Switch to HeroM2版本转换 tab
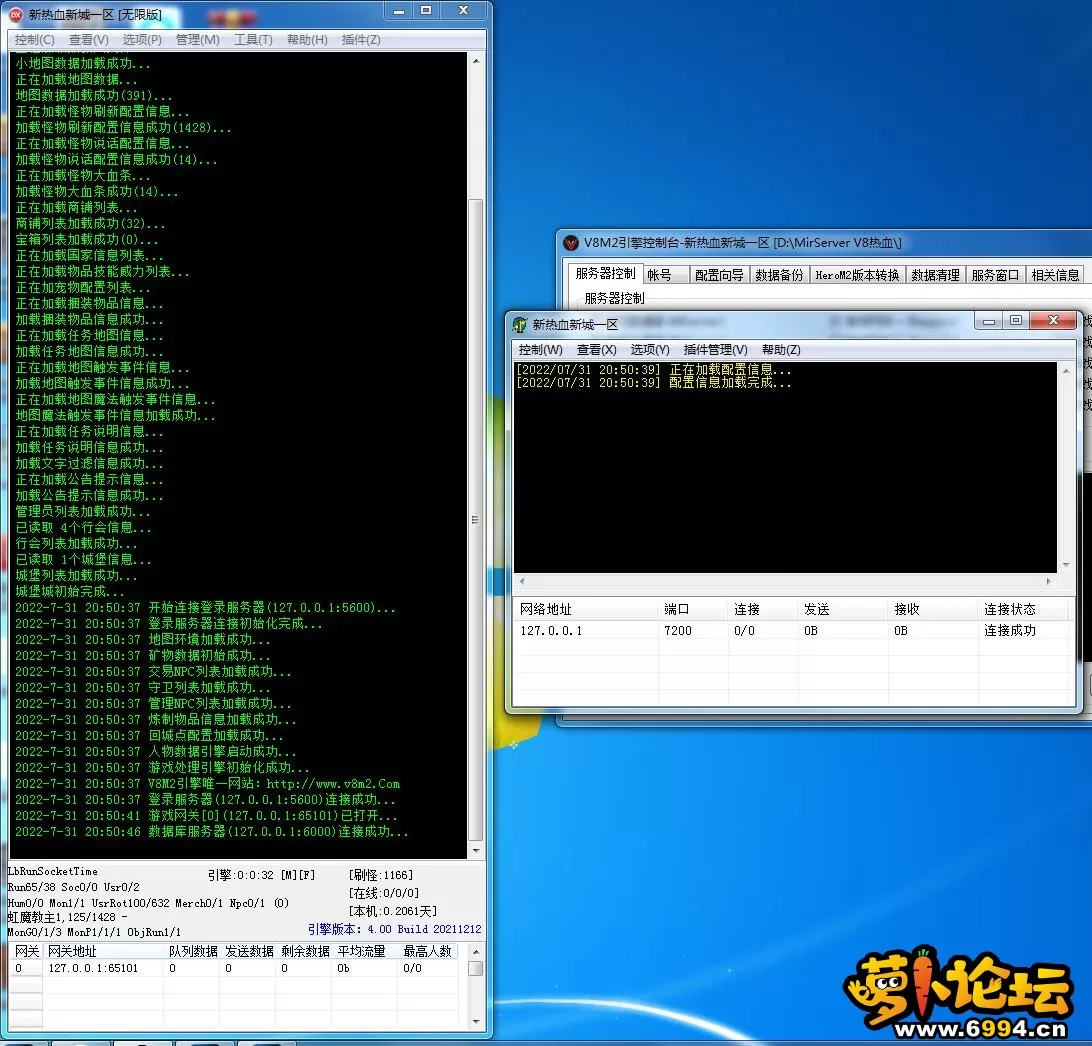1092x1046 pixels. [857, 275]
